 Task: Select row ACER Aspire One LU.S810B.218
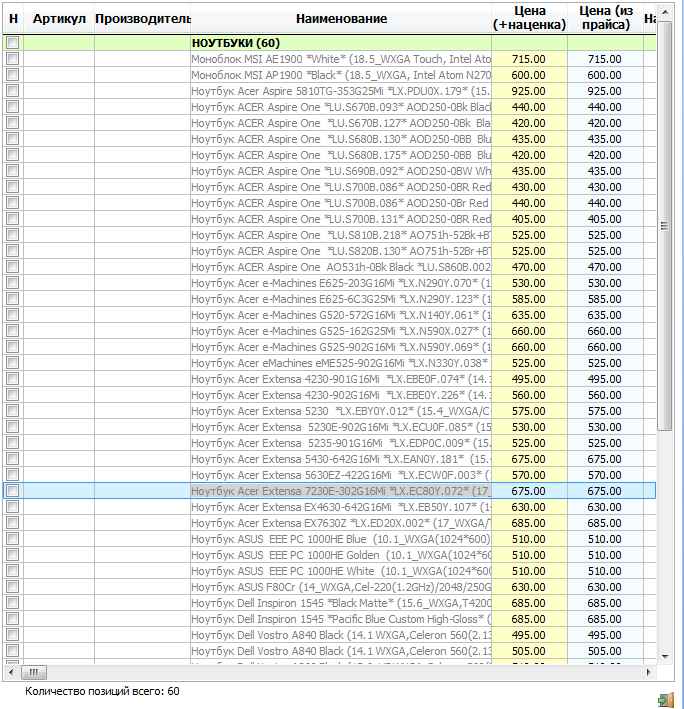coord(330,235)
